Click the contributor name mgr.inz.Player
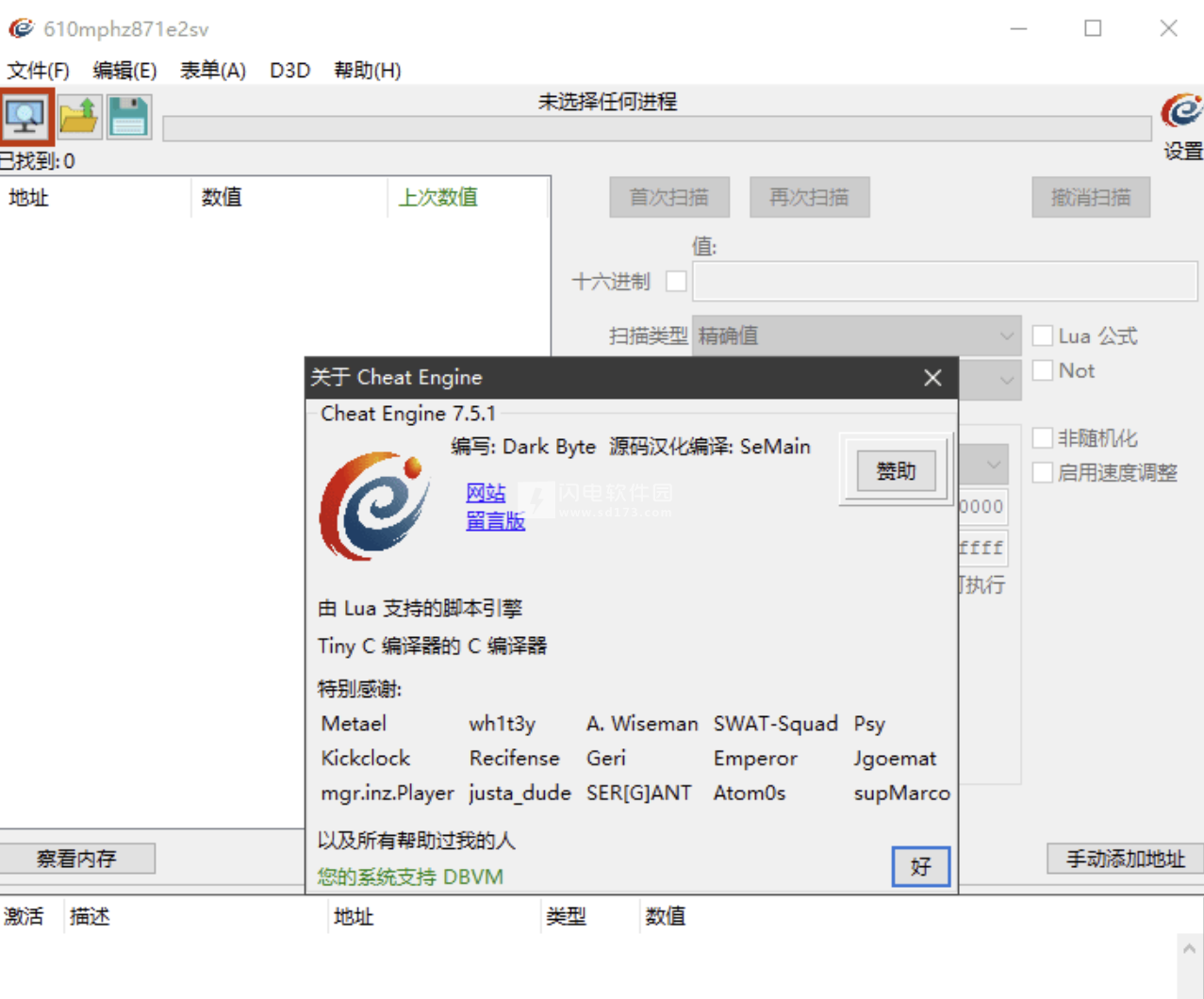Image resolution: width=1204 pixels, height=999 pixels. [x=388, y=794]
